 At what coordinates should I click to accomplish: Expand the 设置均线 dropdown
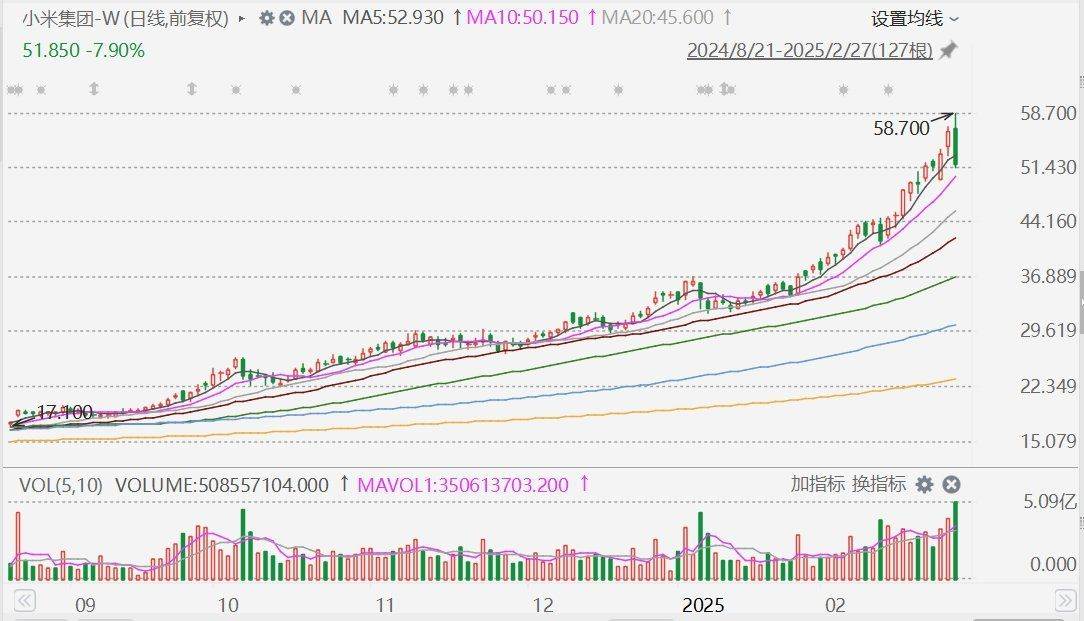click(914, 19)
